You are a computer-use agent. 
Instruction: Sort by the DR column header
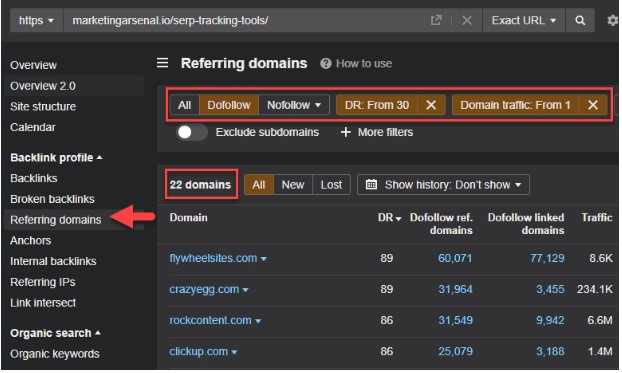[389, 217]
